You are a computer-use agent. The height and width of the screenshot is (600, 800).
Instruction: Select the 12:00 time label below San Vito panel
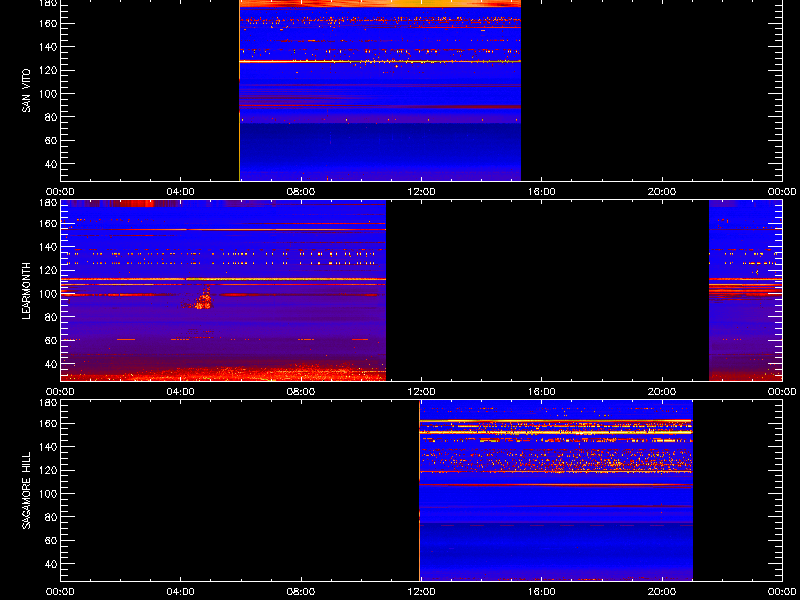click(x=421, y=192)
